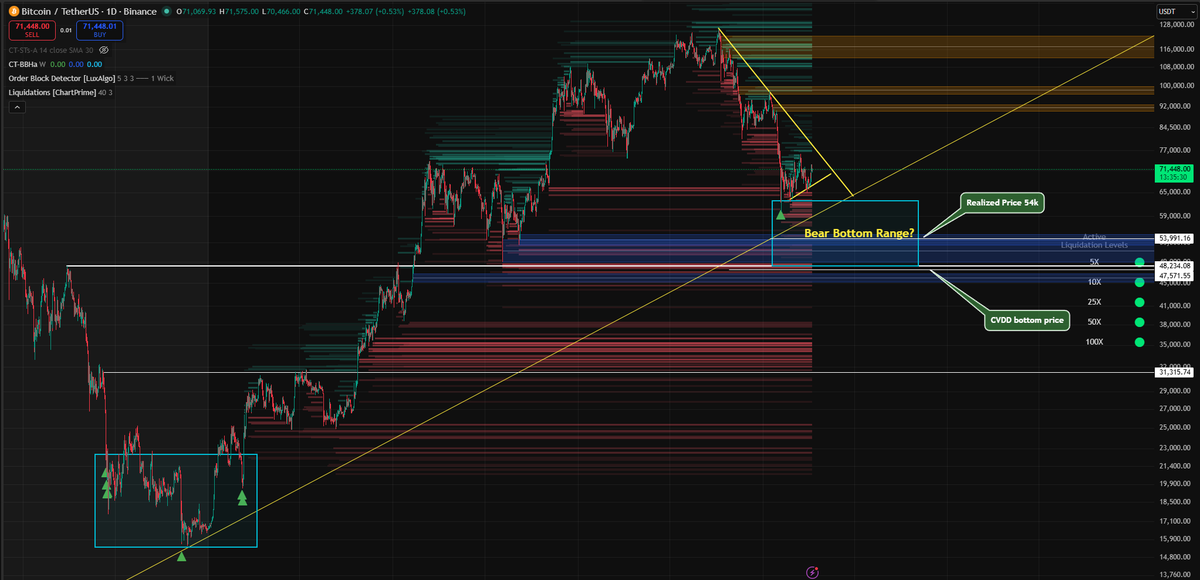Click the Bitcoin symbol logo icon

(x=13, y=11)
